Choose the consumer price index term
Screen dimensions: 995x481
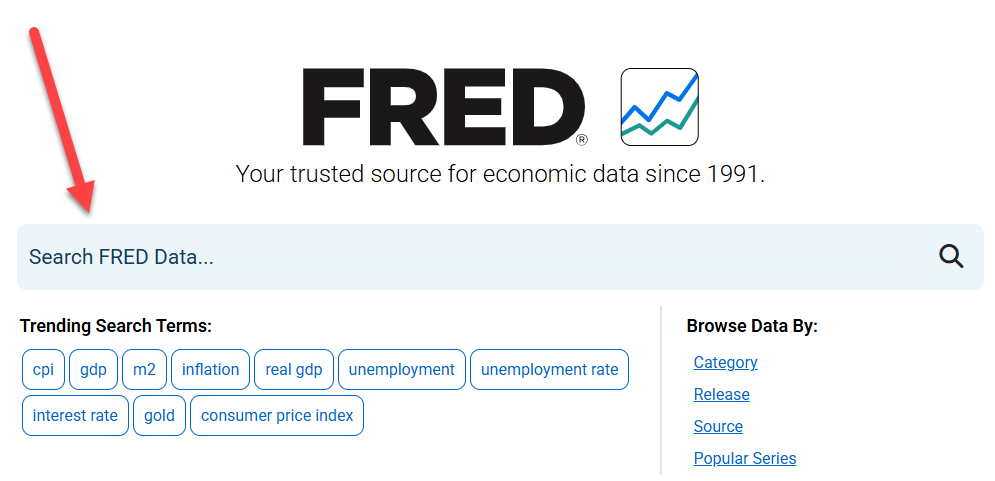[x=277, y=416]
